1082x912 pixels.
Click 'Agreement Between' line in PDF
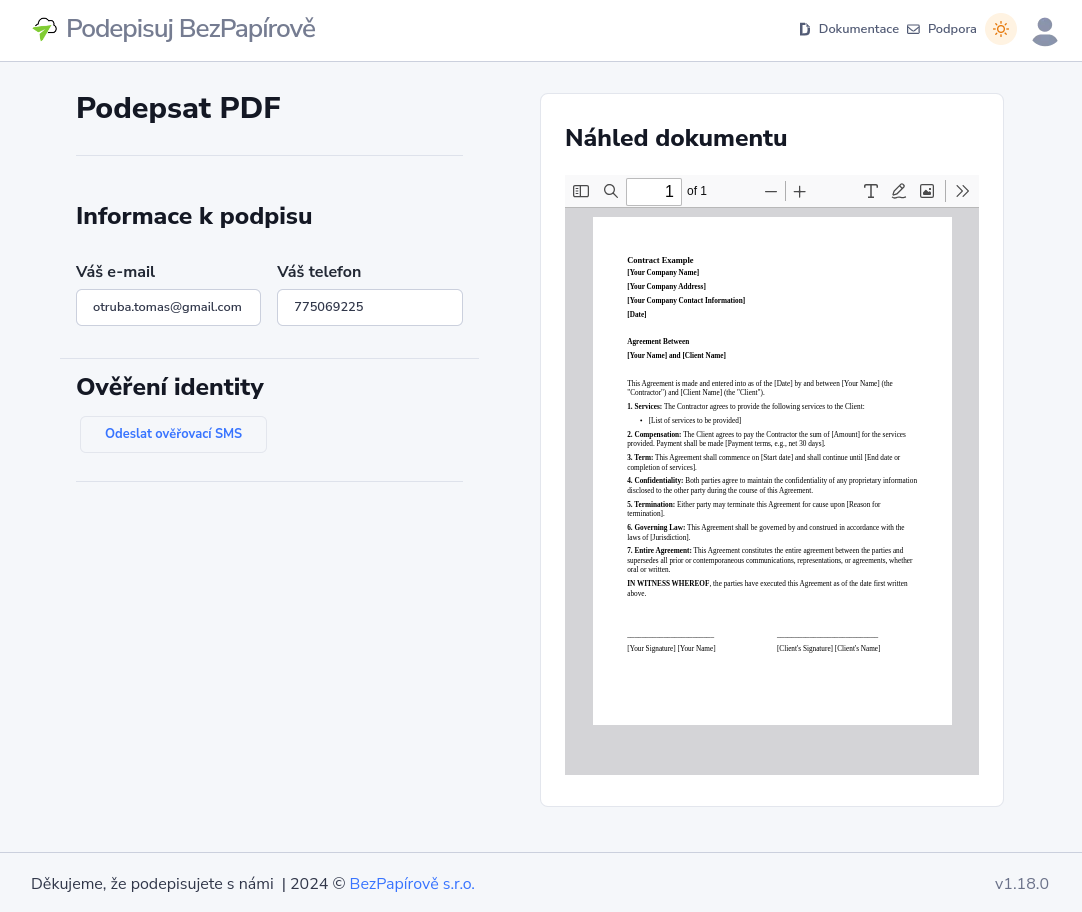[x=658, y=341]
